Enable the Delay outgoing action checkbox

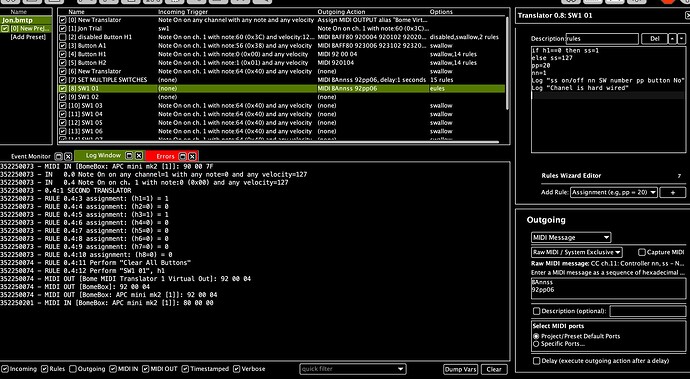(536, 361)
